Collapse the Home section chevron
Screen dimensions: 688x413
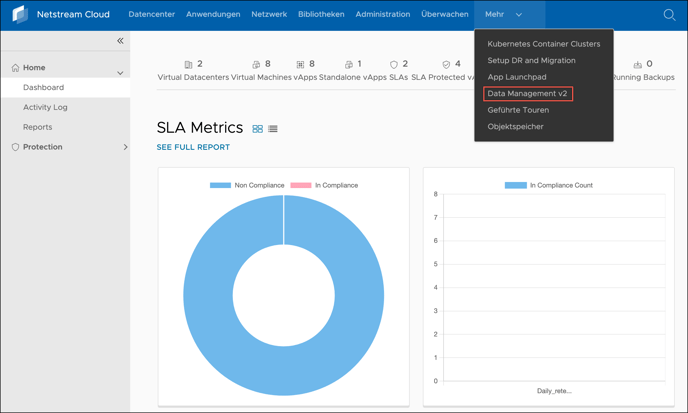120,73
